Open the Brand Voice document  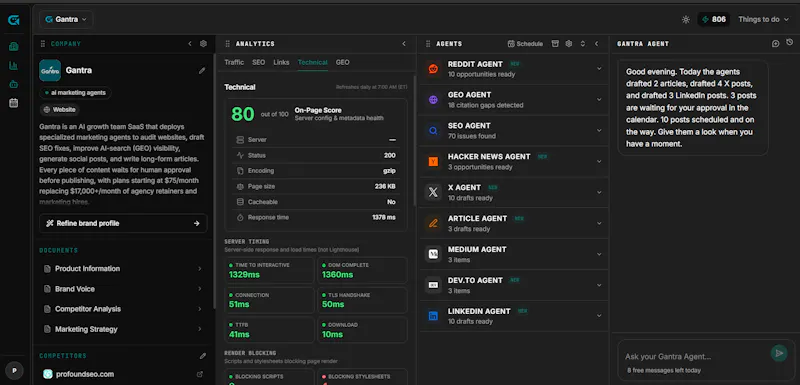(x=123, y=289)
